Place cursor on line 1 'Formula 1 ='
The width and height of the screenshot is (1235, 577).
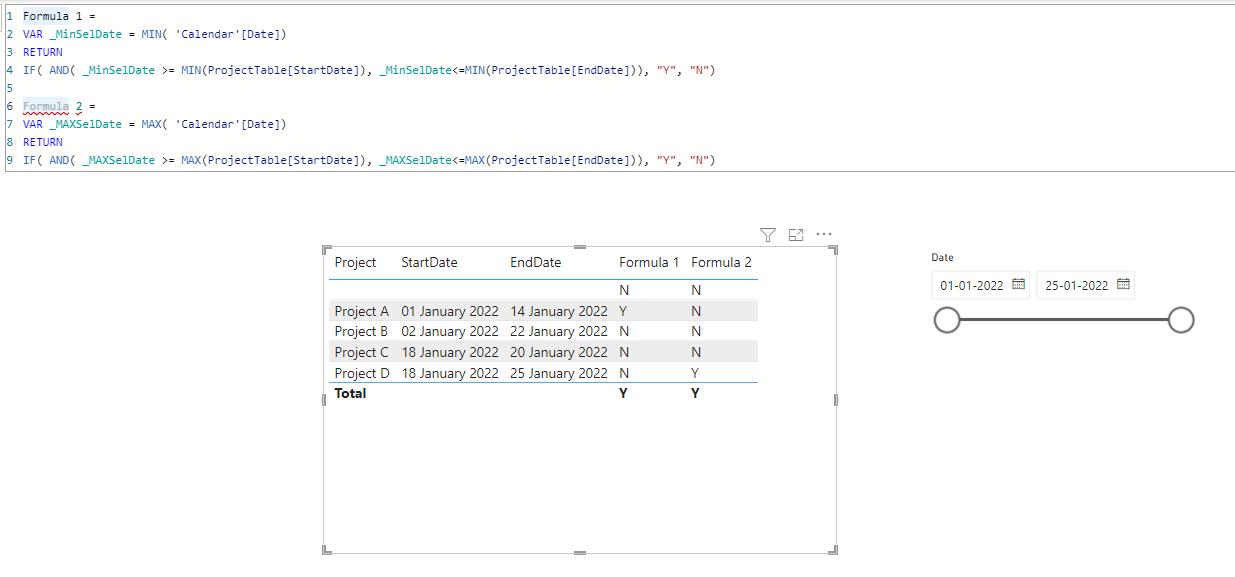[x=58, y=16]
